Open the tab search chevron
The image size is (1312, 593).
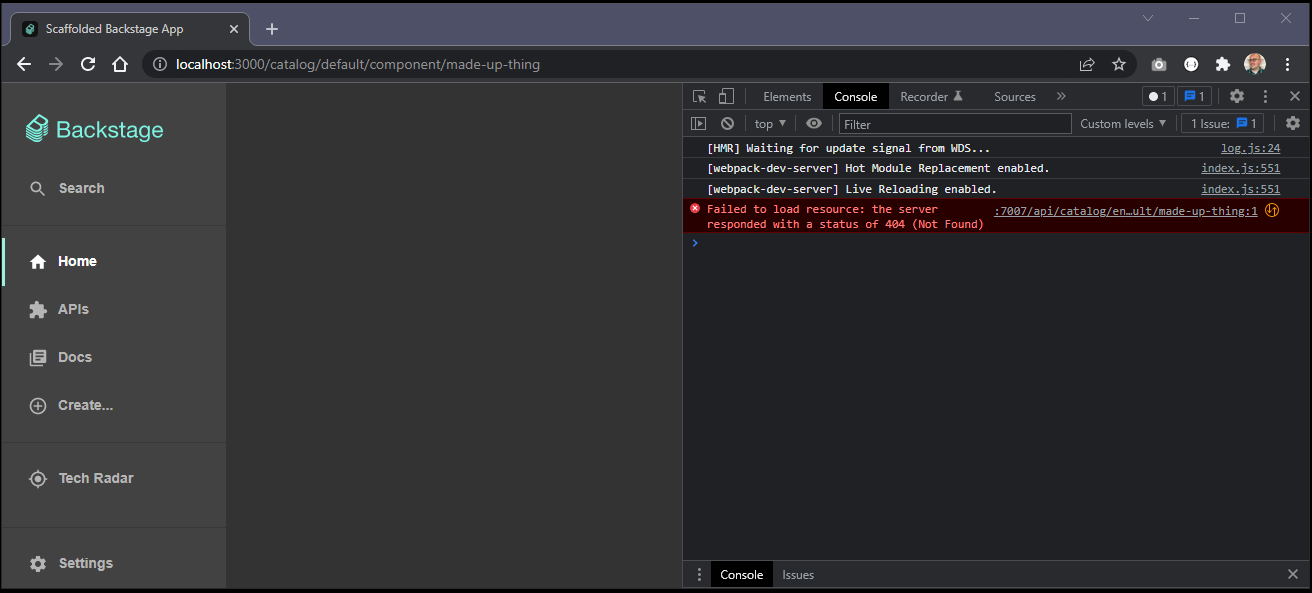pyautogui.click(x=1148, y=18)
